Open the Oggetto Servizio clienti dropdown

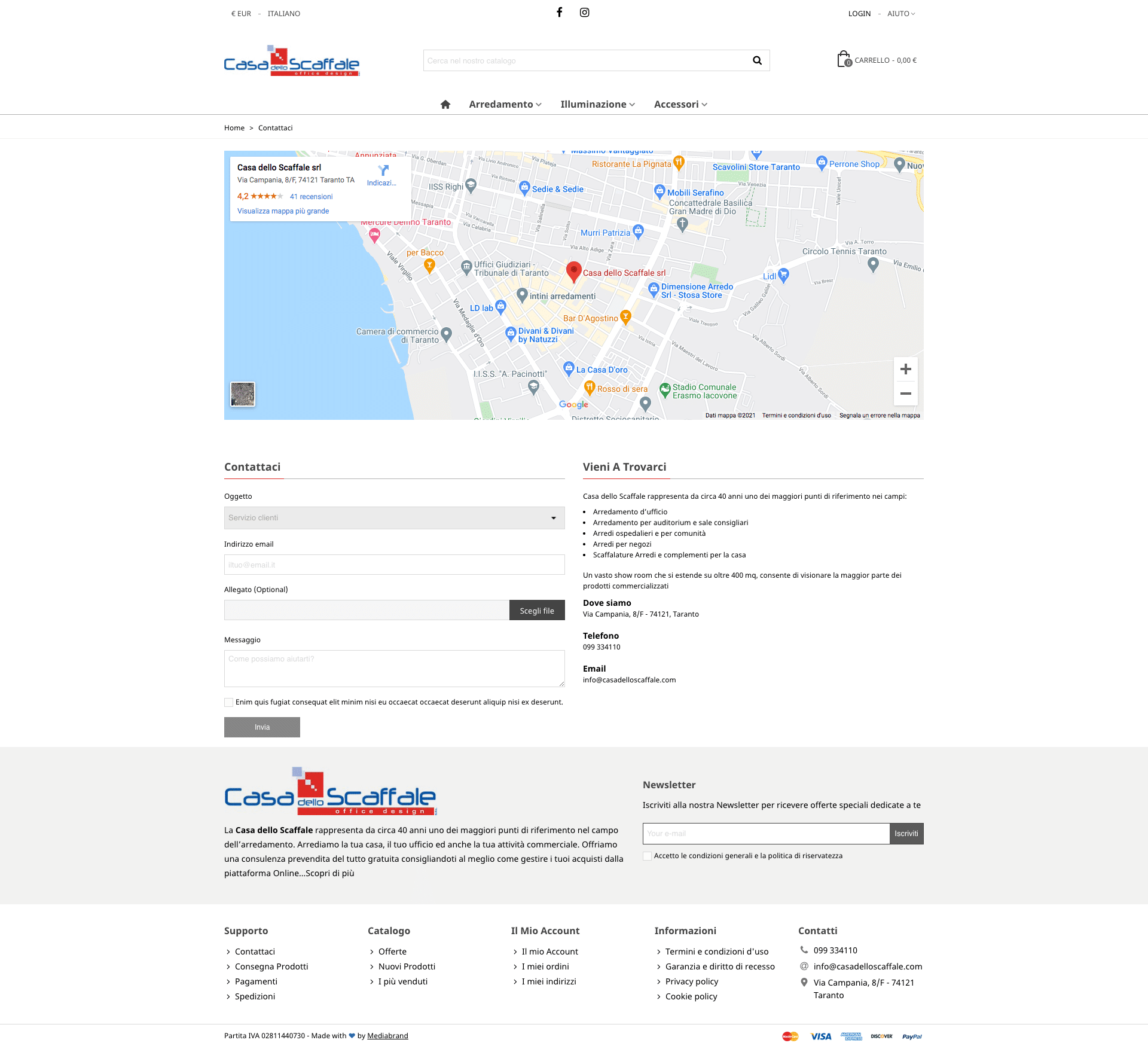click(x=395, y=518)
